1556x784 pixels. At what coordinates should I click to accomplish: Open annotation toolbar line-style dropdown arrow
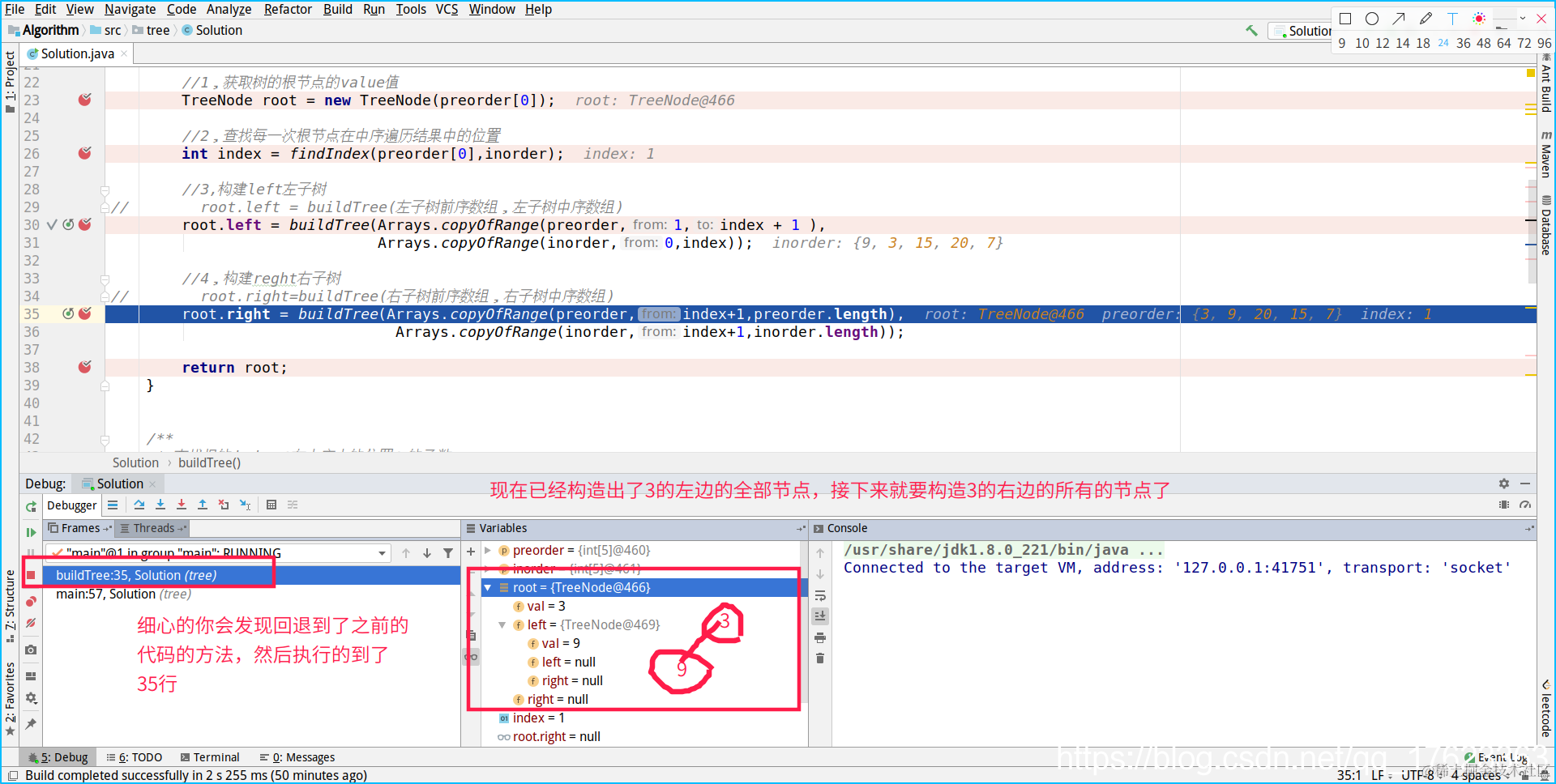(x=1523, y=19)
